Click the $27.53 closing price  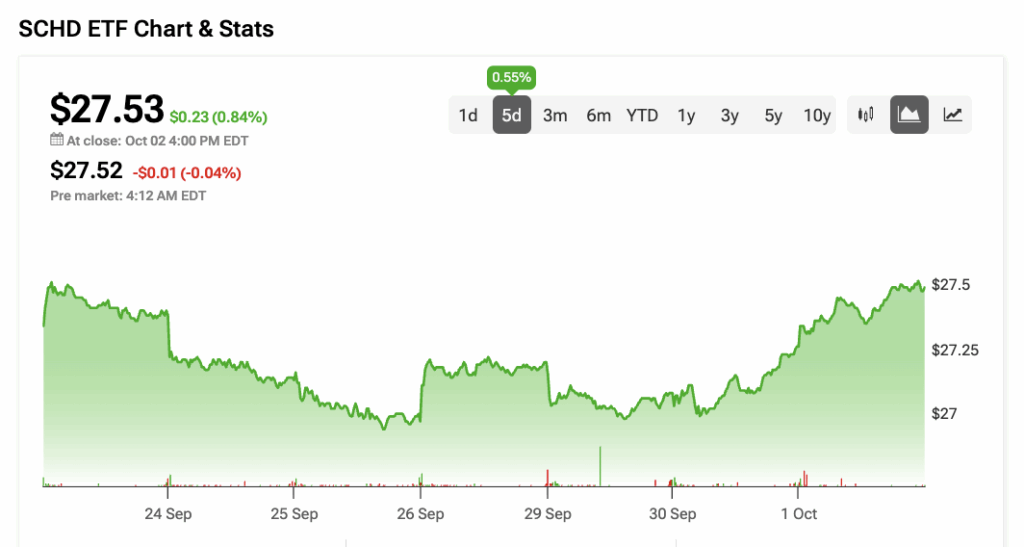[x=107, y=109]
